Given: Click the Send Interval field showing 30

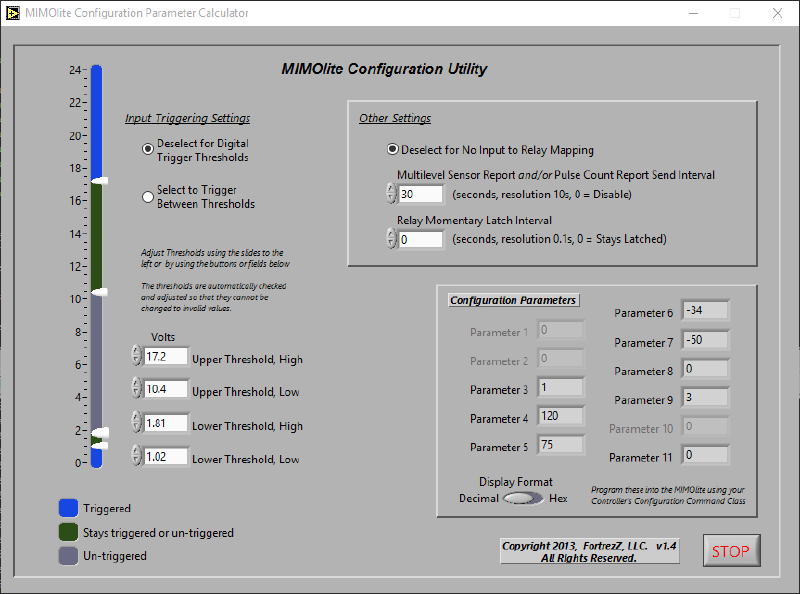Looking at the screenshot, I should click(420, 194).
